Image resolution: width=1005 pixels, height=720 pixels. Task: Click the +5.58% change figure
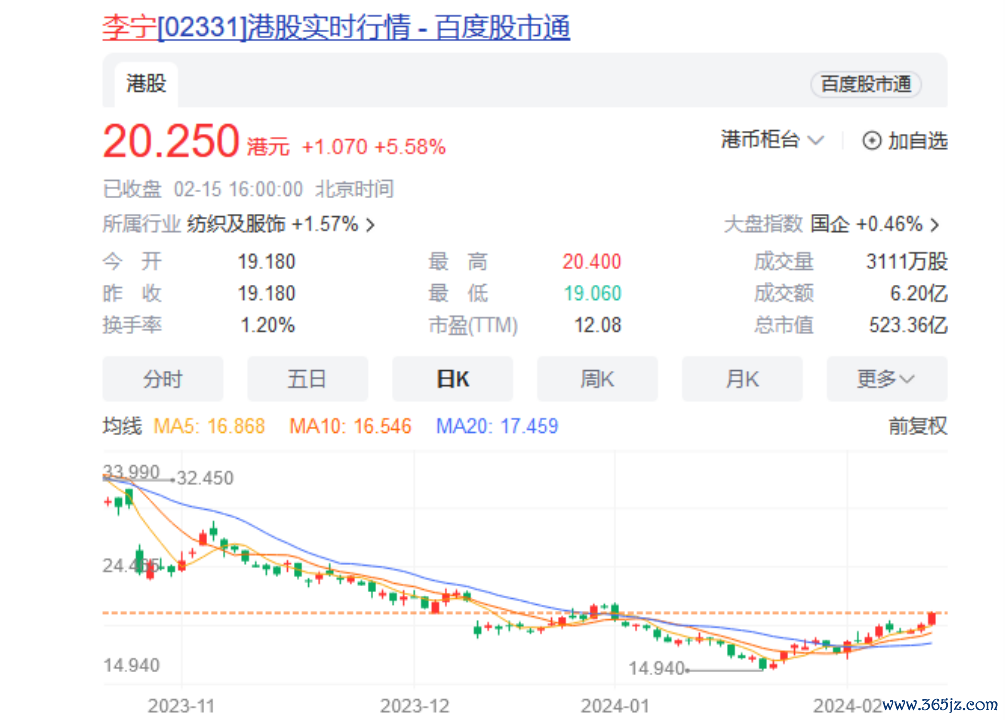click(410, 147)
